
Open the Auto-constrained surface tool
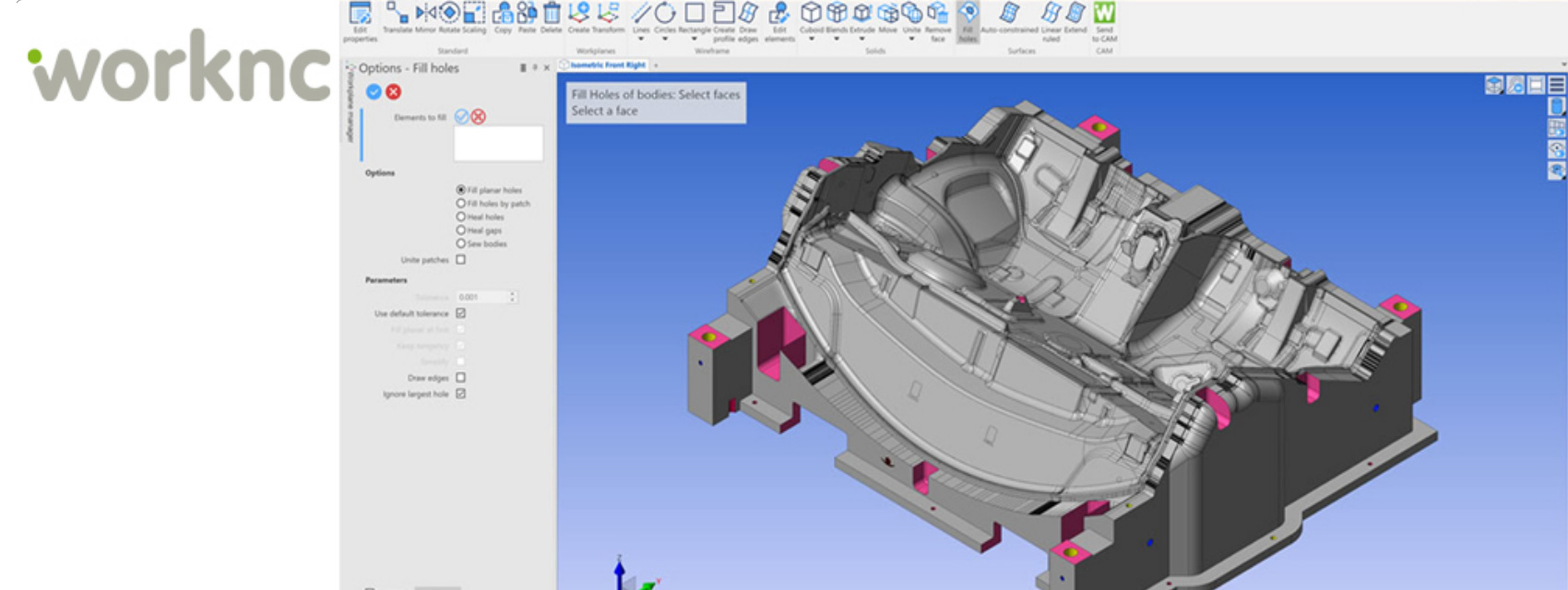[x=1009, y=18]
